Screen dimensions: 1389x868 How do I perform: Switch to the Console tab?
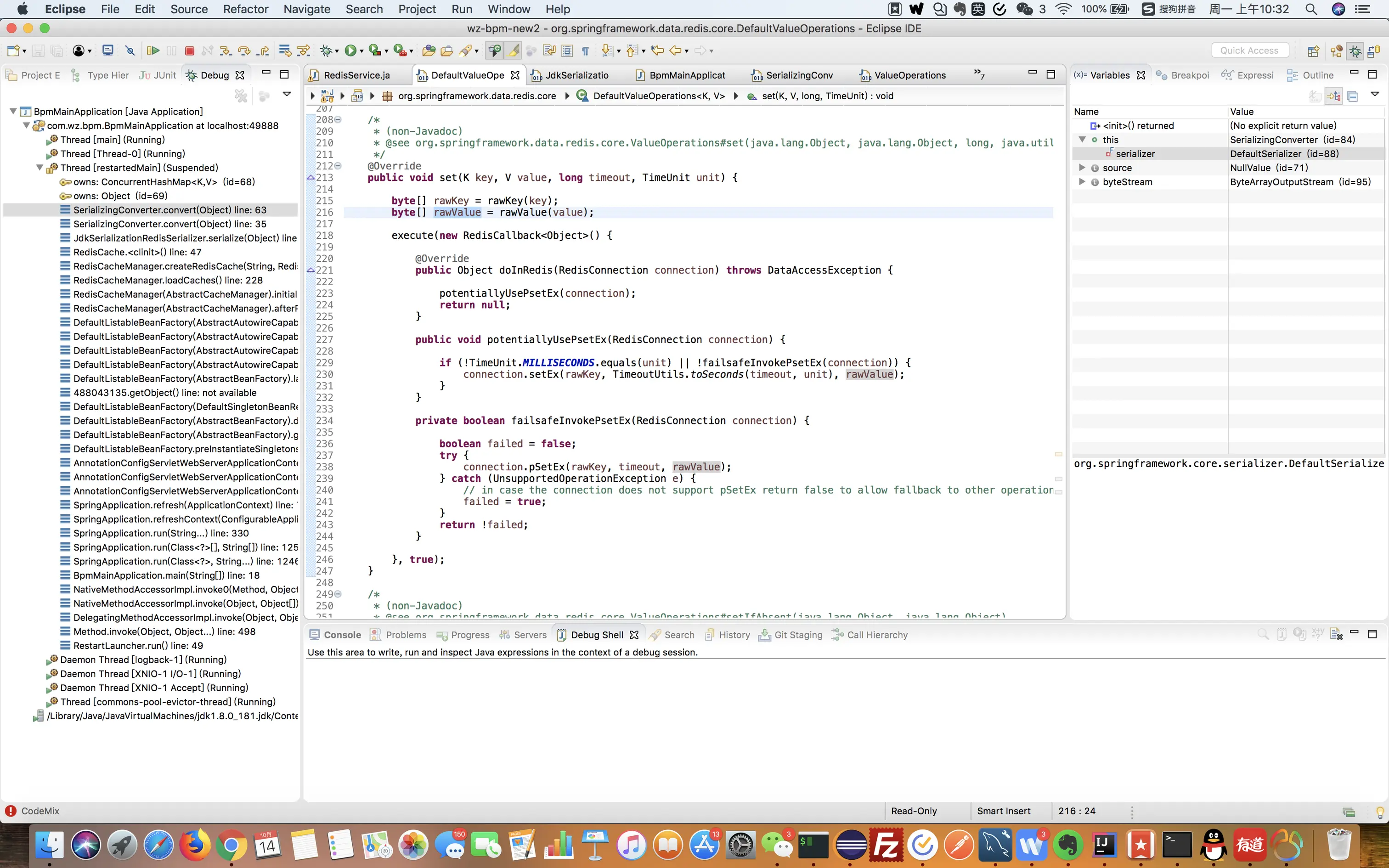pos(335,635)
